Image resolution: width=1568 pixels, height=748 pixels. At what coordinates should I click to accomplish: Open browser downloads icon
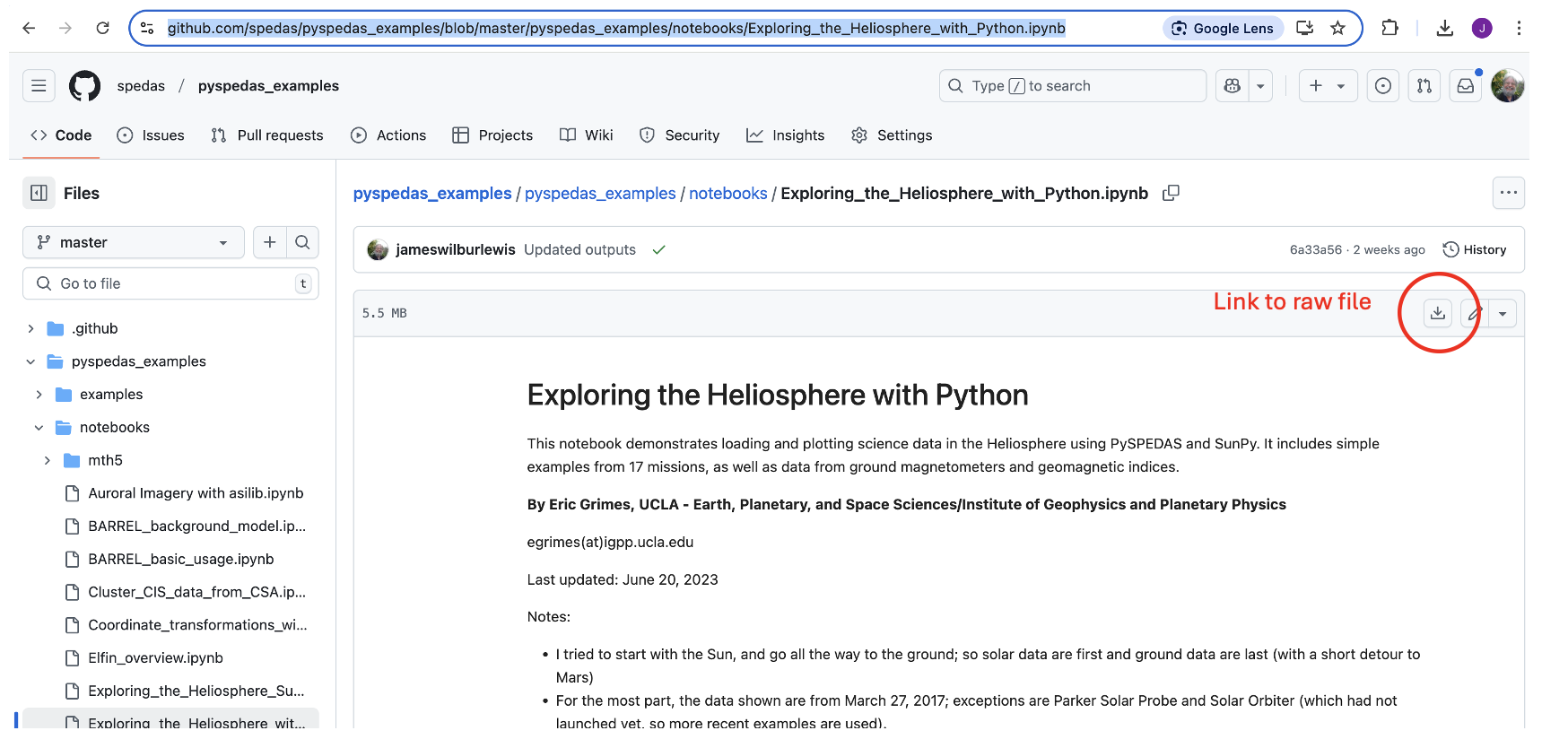(1444, 28)
